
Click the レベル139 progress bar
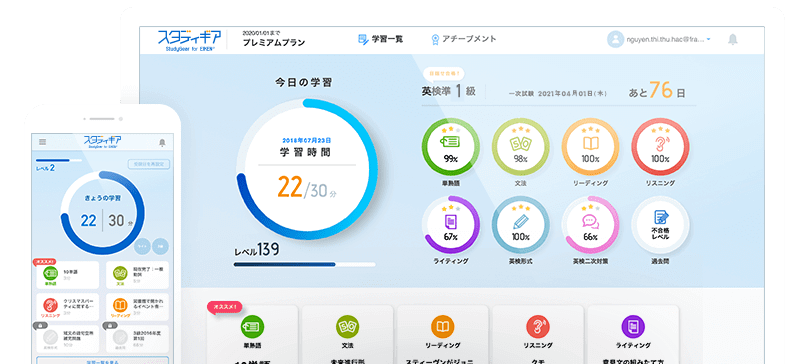[x=304, y=264]
